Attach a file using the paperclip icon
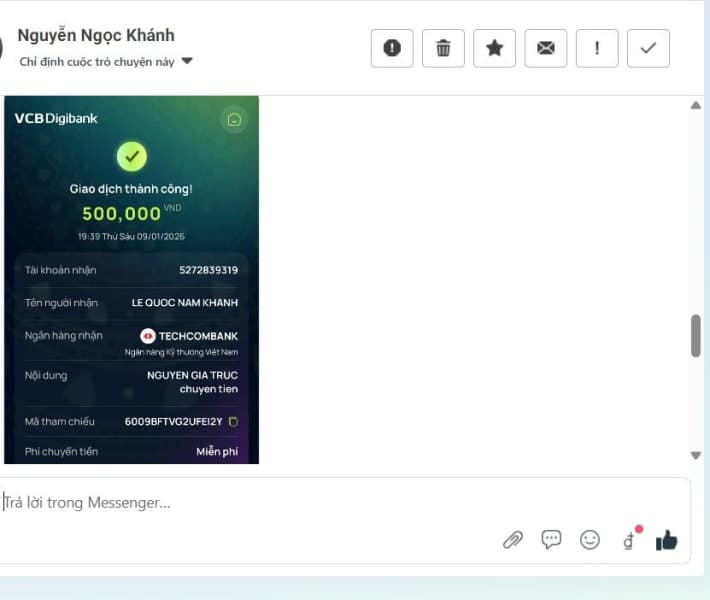This screenshot has height=600, width=710. (513, 540)
